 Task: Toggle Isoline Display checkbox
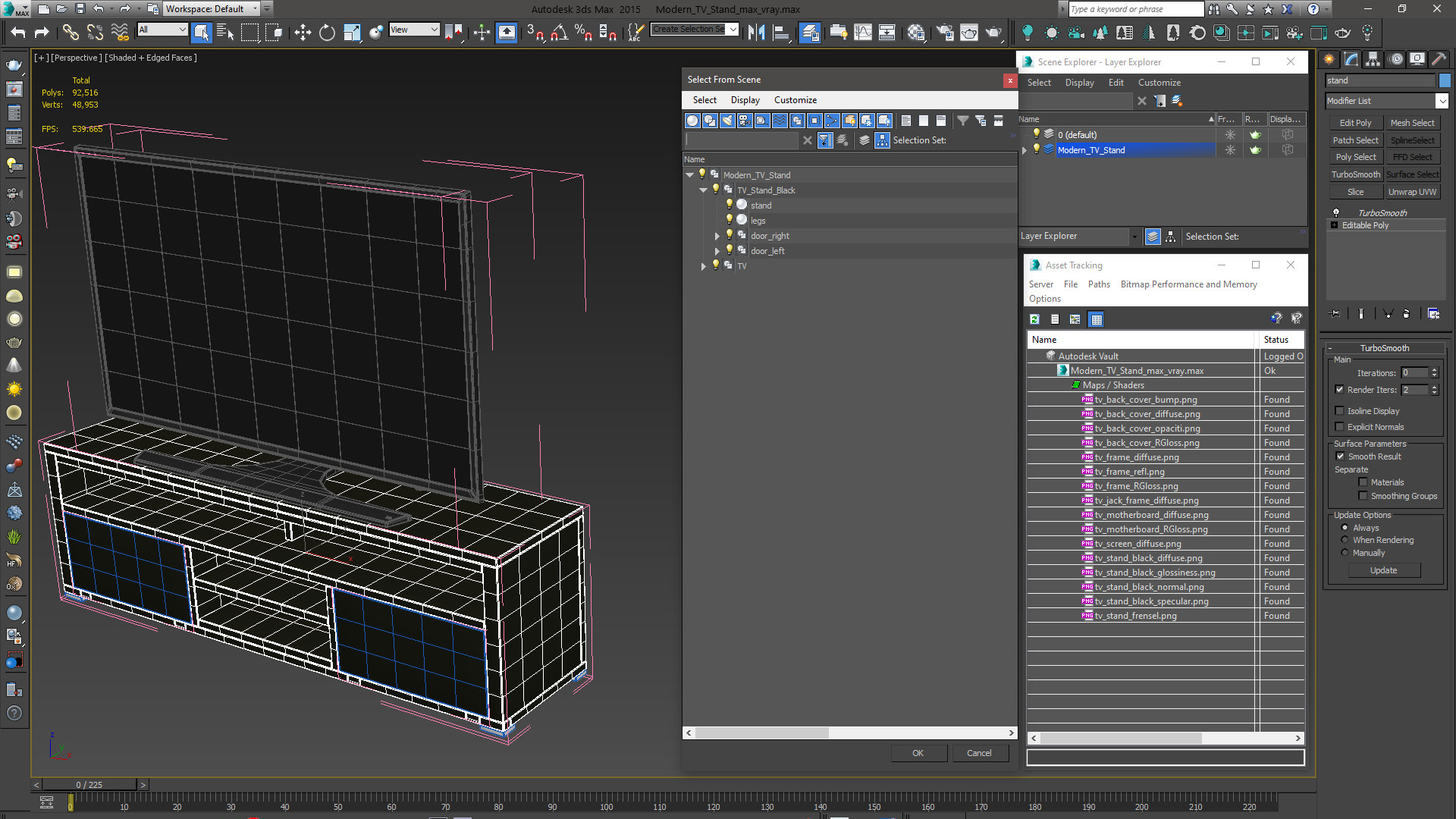(1339, 411)
